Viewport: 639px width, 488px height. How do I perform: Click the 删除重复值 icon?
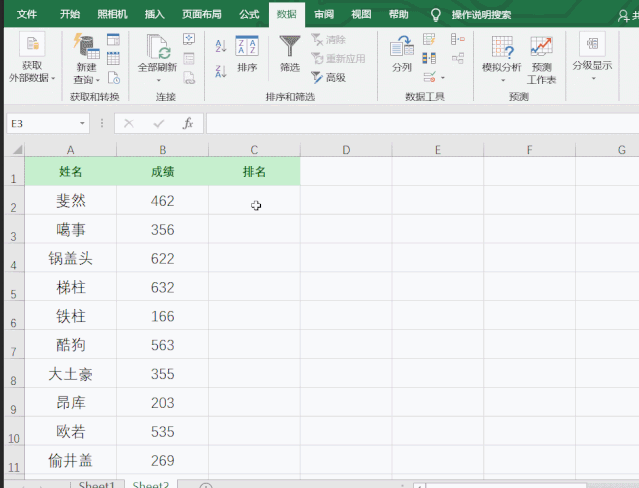point(429,58)
